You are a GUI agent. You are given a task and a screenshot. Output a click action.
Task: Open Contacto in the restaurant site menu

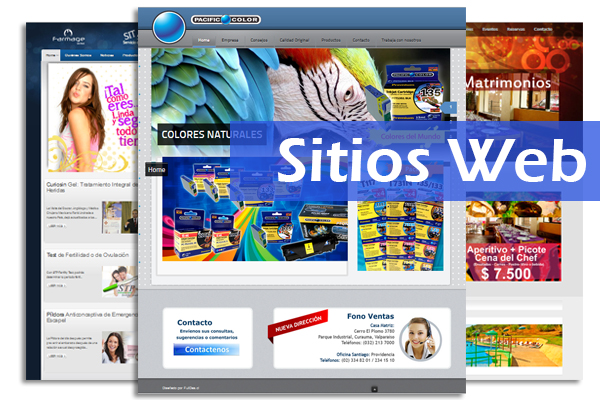(543, 29)
